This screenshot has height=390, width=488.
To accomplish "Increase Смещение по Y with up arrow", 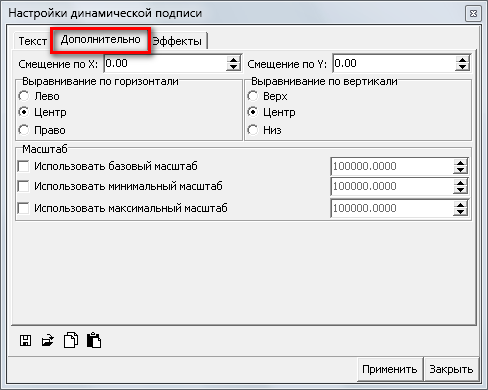I will point(462,60).
